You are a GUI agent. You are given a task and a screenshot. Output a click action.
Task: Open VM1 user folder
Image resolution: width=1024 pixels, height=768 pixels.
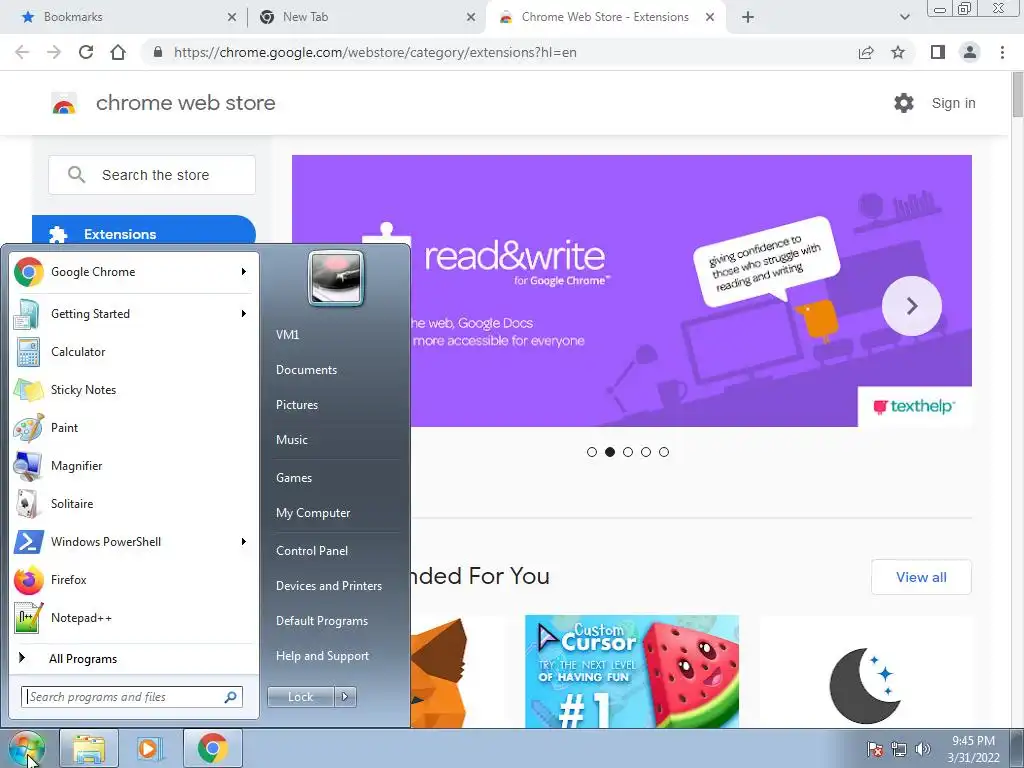pos(287,334)
